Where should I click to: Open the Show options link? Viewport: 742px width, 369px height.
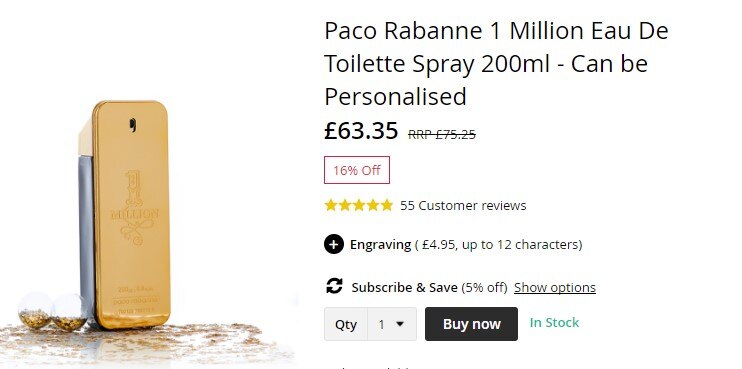(555, 288)
